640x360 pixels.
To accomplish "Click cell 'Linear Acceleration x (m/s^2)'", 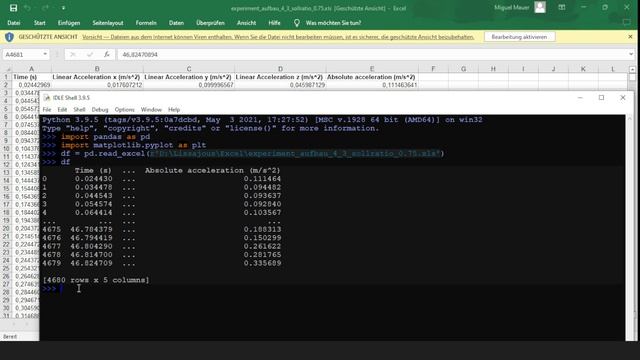I will (x=97, y=77).
